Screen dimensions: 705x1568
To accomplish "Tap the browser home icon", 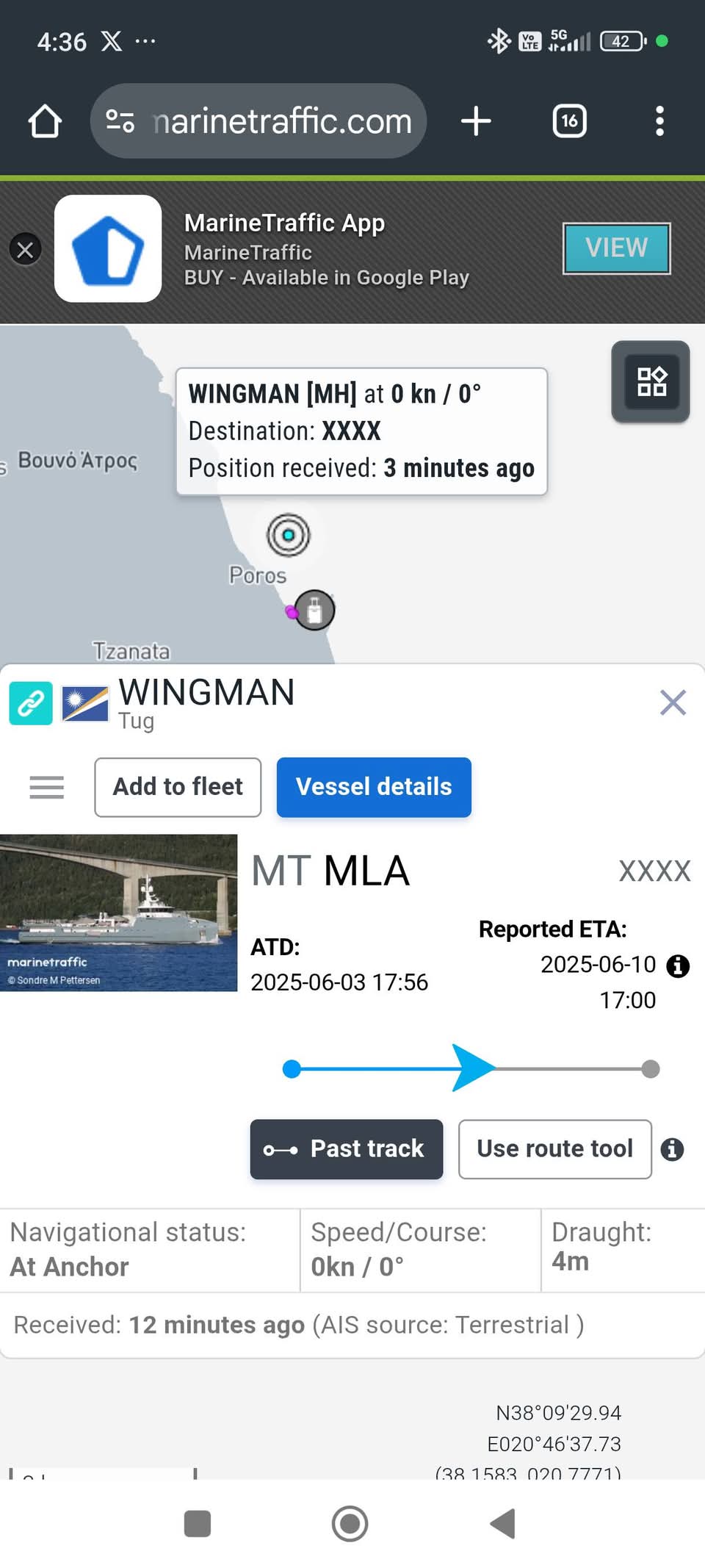I will point(45,121).
